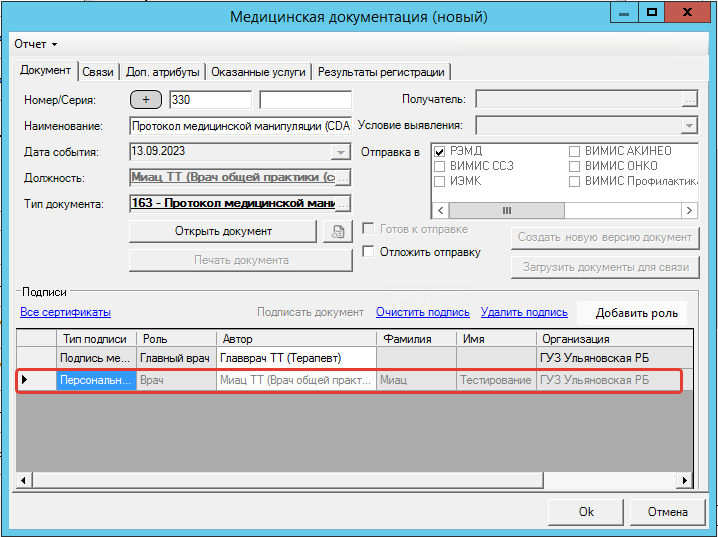Open the Все сертификаты link

pyautogui.click(x=65, y=312)
